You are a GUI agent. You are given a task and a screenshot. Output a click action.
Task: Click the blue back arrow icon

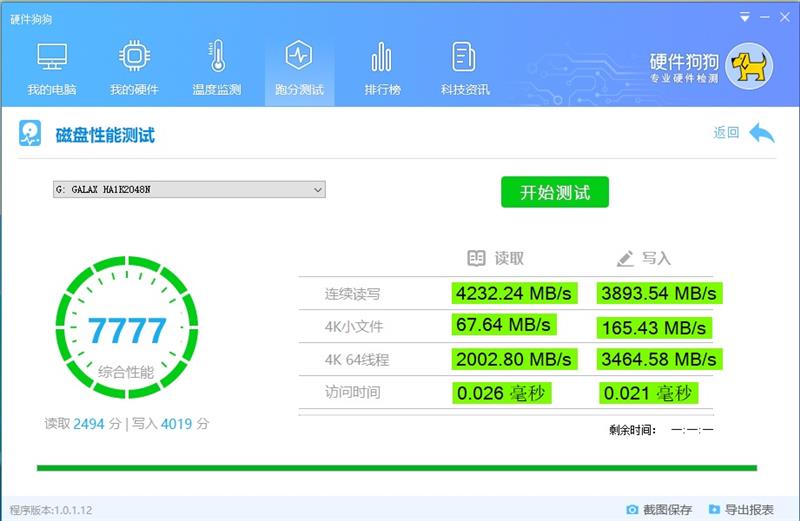(x=762, y=133)
